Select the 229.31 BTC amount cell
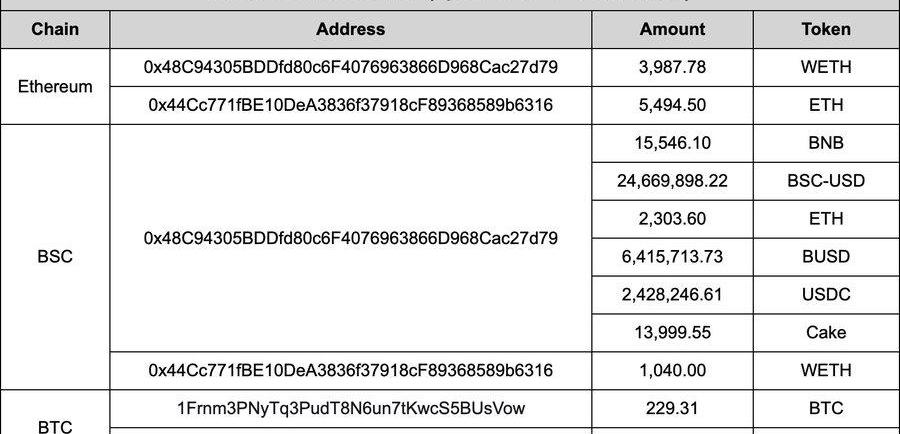This screenshot has width=900, height=434. pyautogui.click(x=672, y=408)
